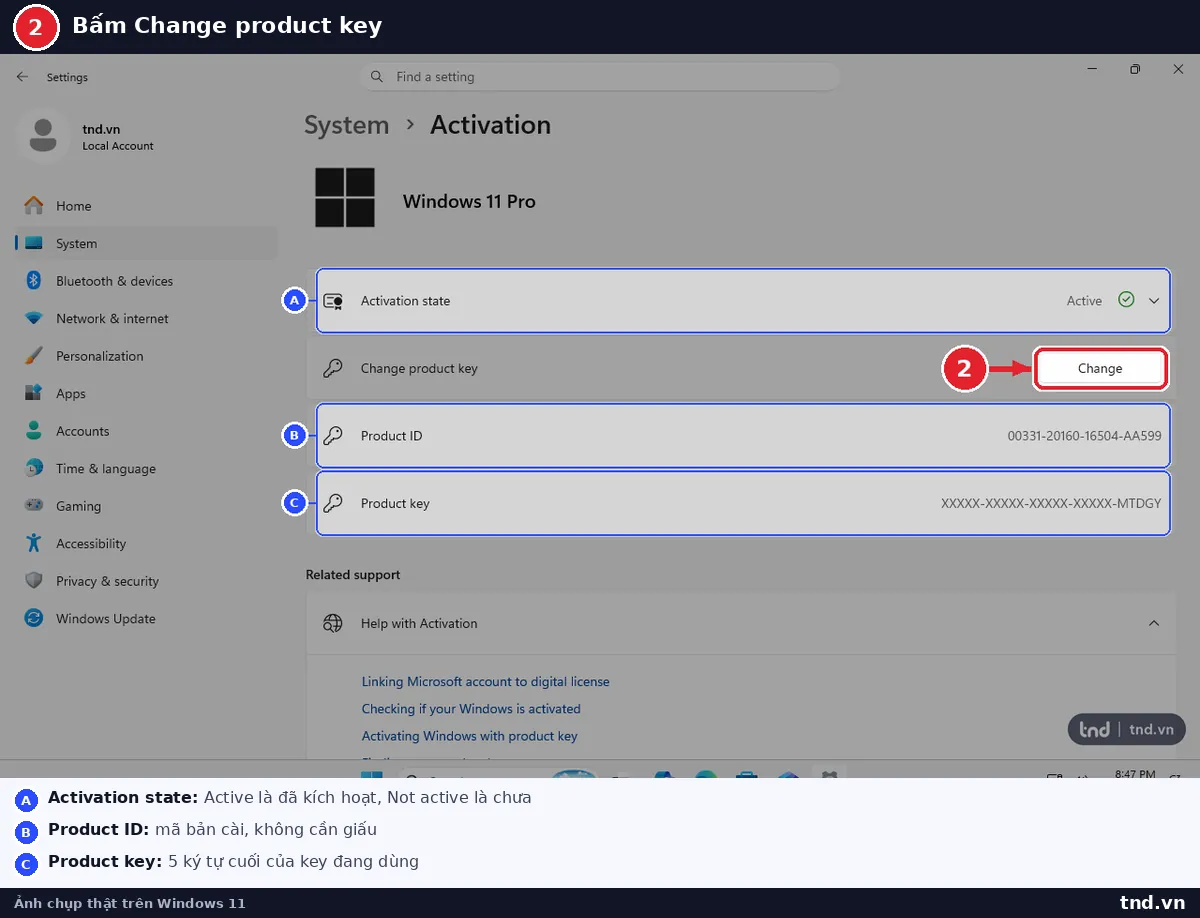Select System in the sidebar
The image size is (1200, 918).
pyautogui.click(x=146, y=243)
